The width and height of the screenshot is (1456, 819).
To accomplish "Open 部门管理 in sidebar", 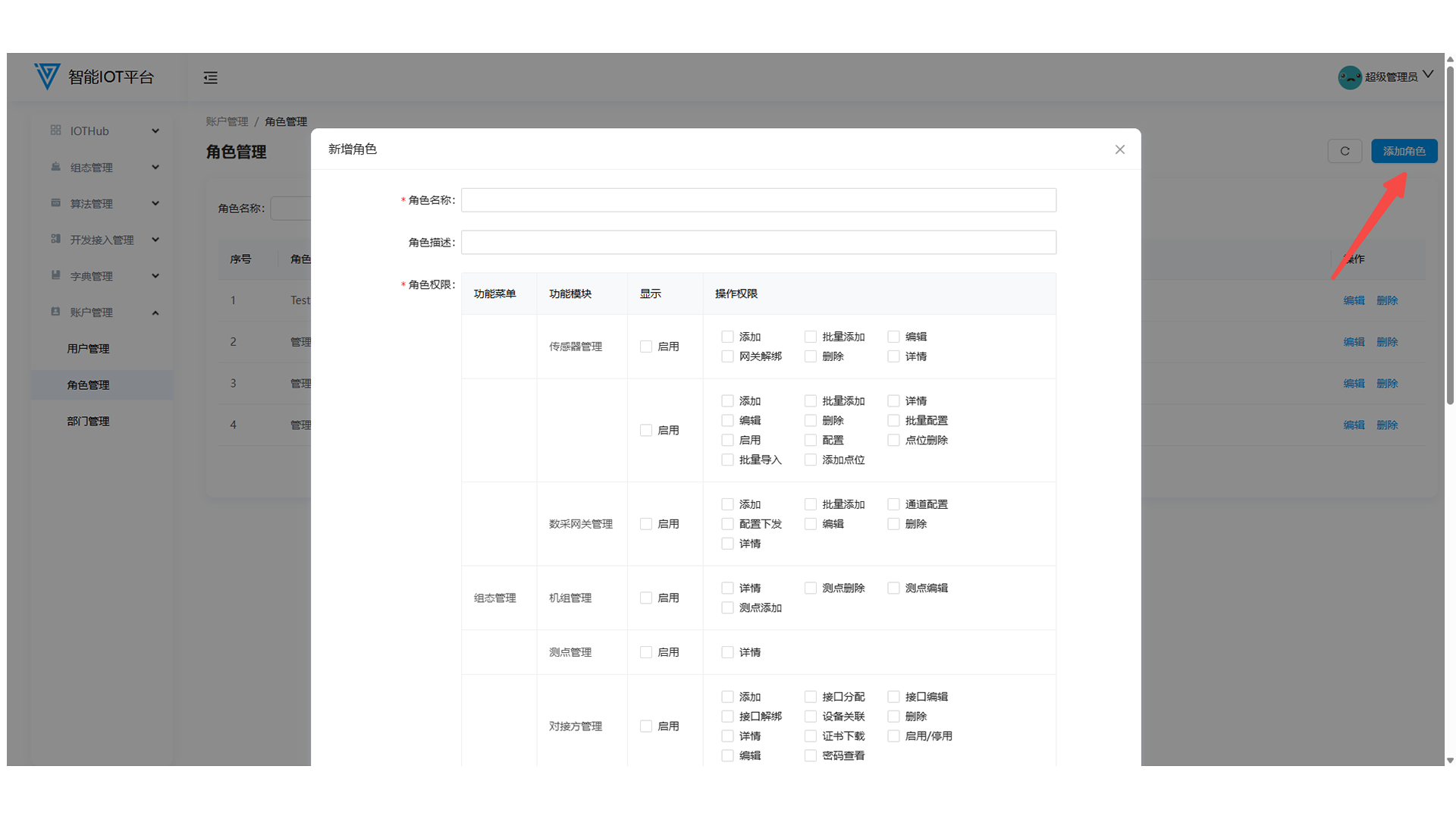I will 88,421.
